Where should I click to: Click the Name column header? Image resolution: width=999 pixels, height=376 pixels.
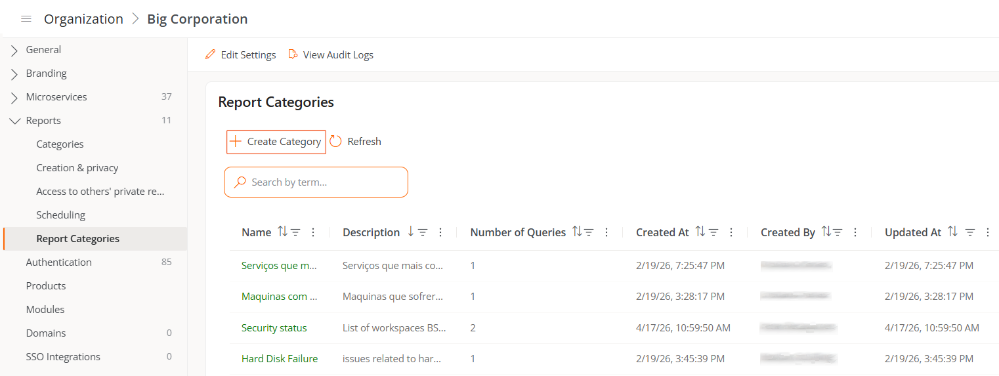[256, 233]
